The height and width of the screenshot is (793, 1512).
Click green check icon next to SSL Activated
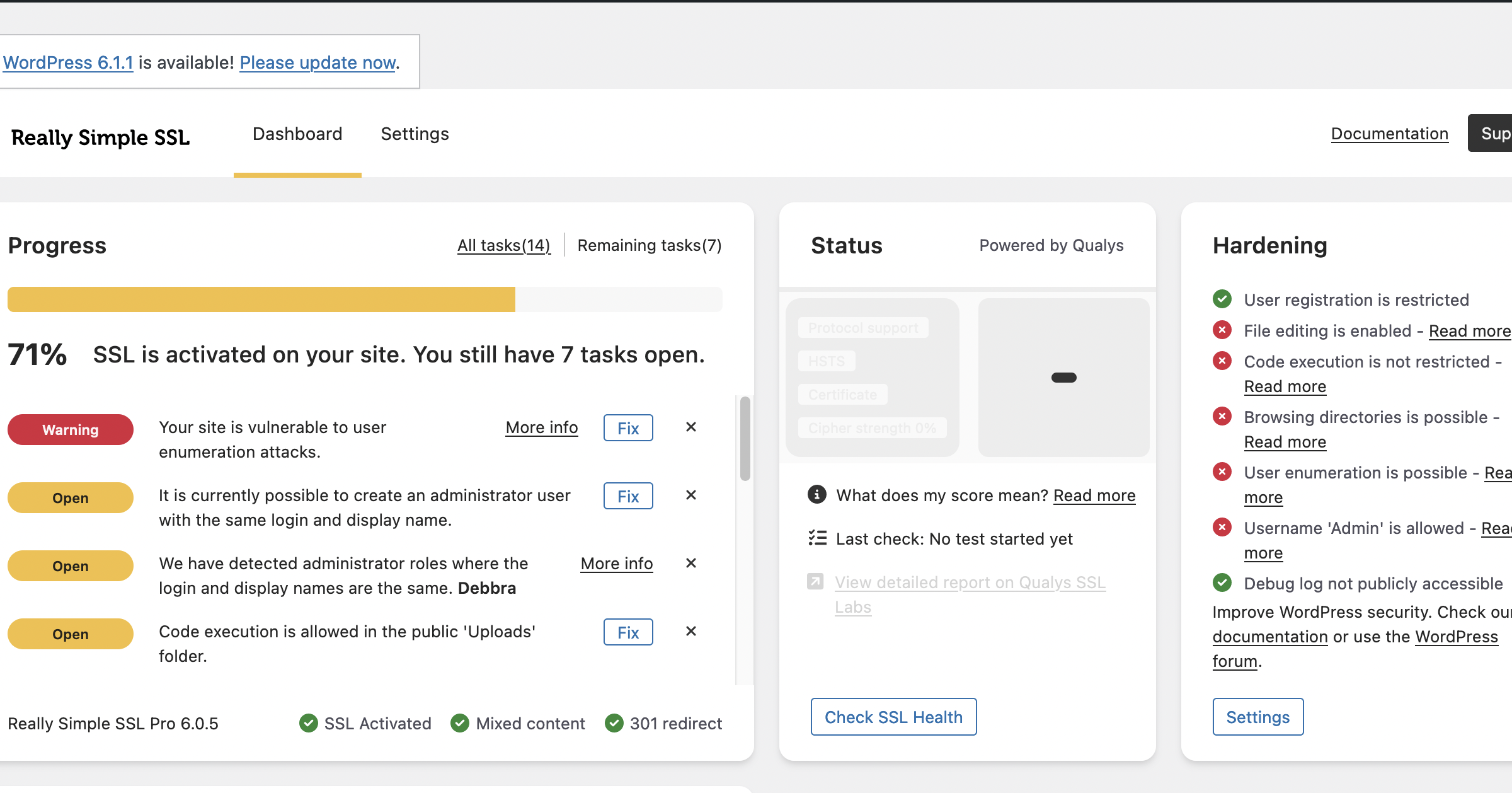tap(309, 723)
